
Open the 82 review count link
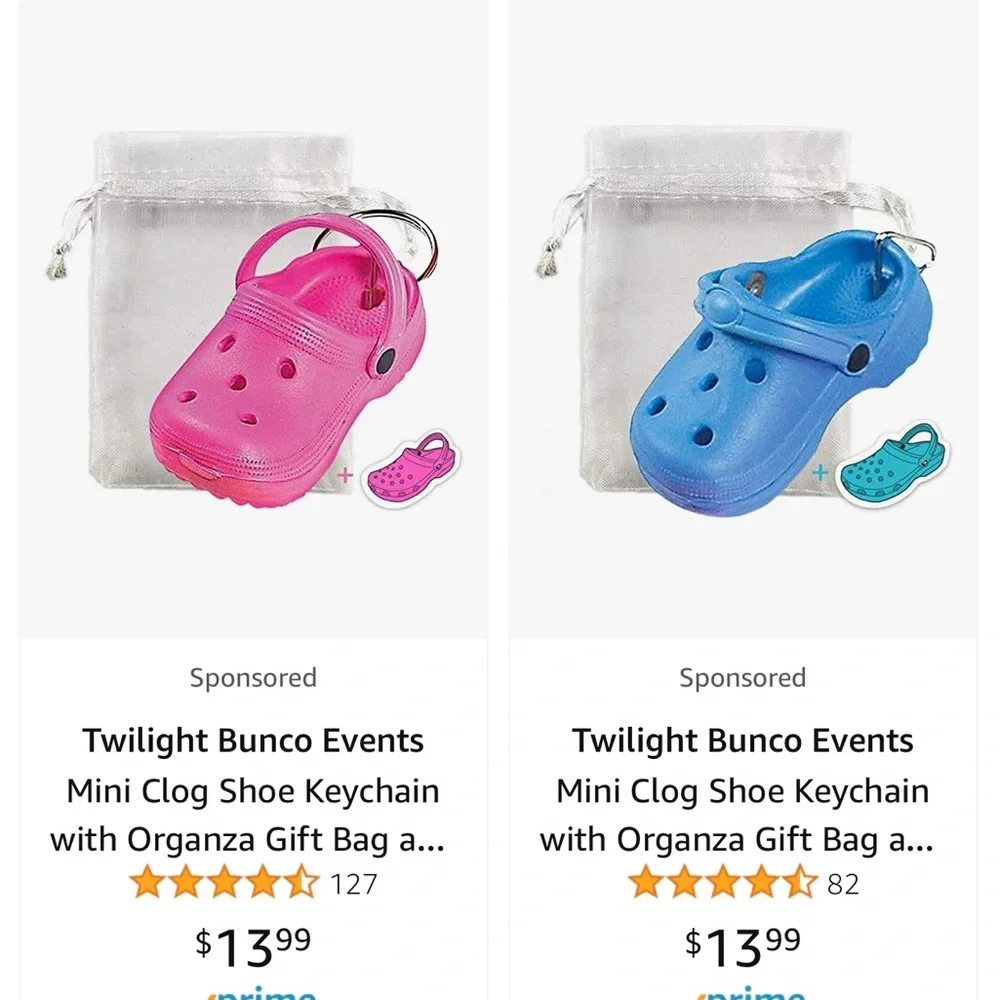843,885
